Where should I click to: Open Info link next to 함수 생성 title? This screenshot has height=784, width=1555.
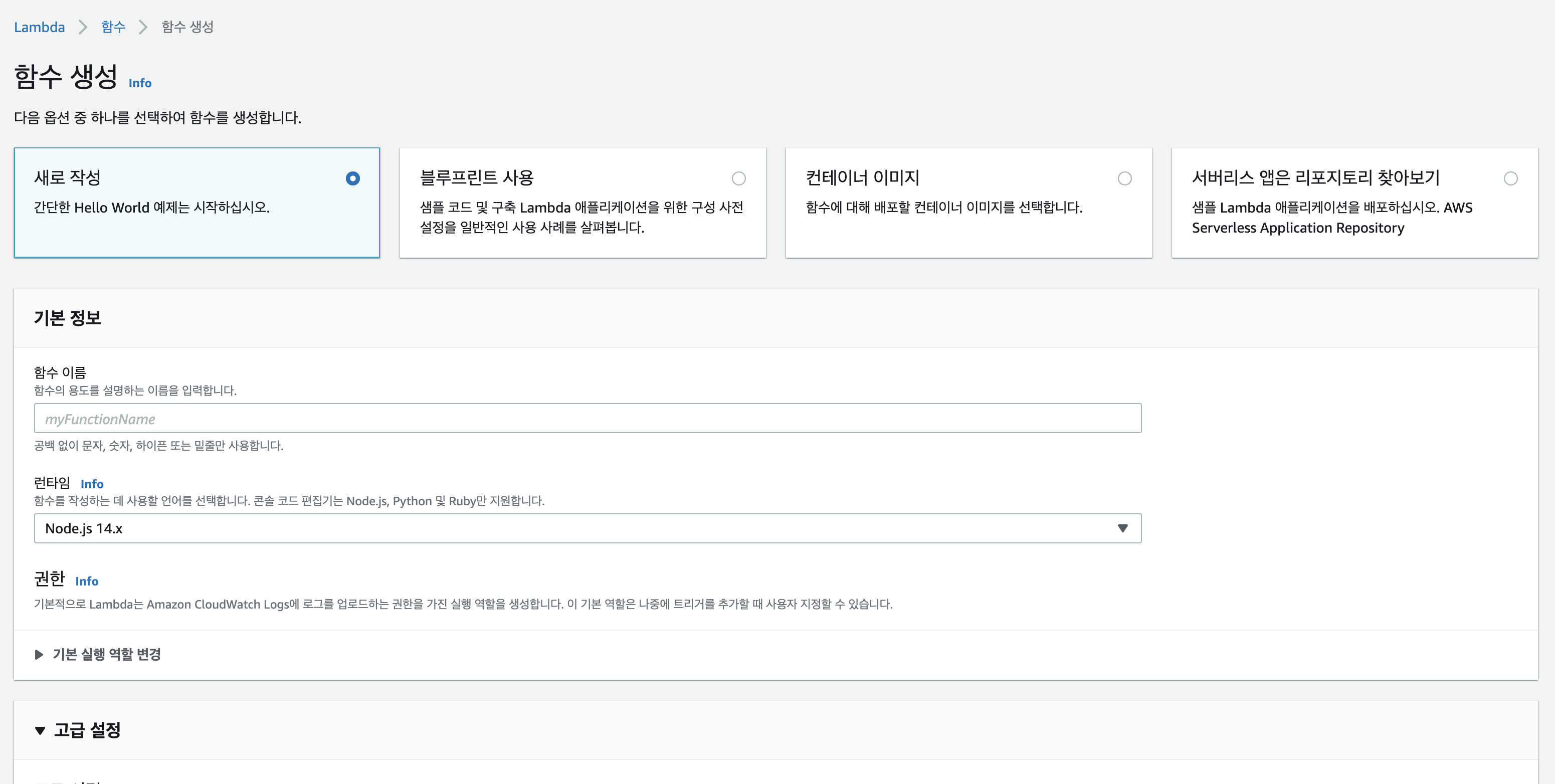pos(139,83)
